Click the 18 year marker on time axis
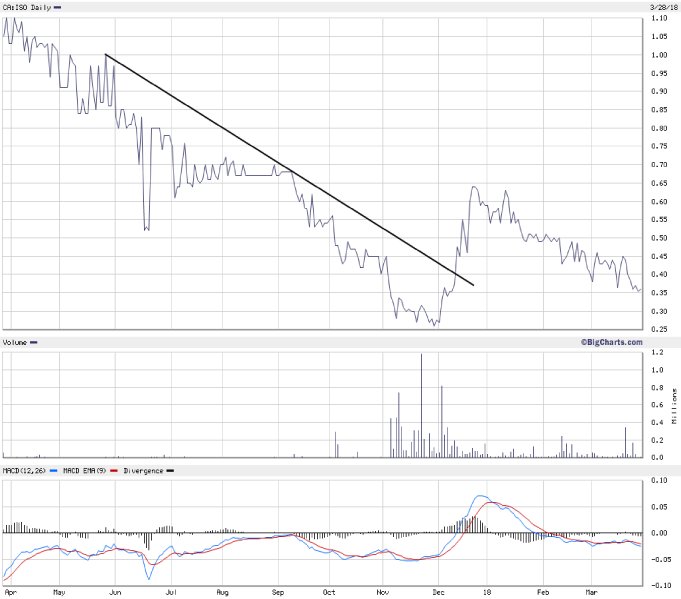The image size is (681, 599). pos(487,592)
